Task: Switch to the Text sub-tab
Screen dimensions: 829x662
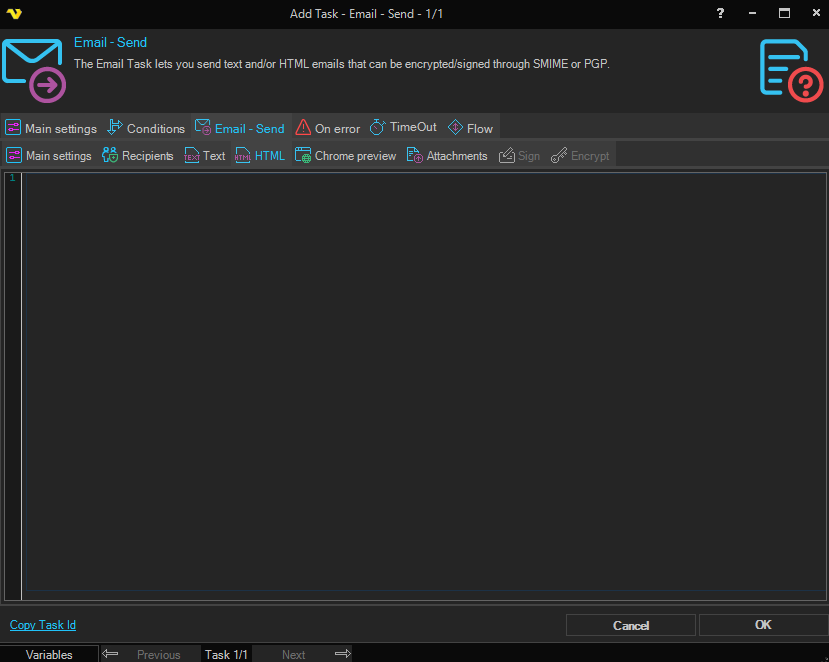Action: (x=205, y=156)
